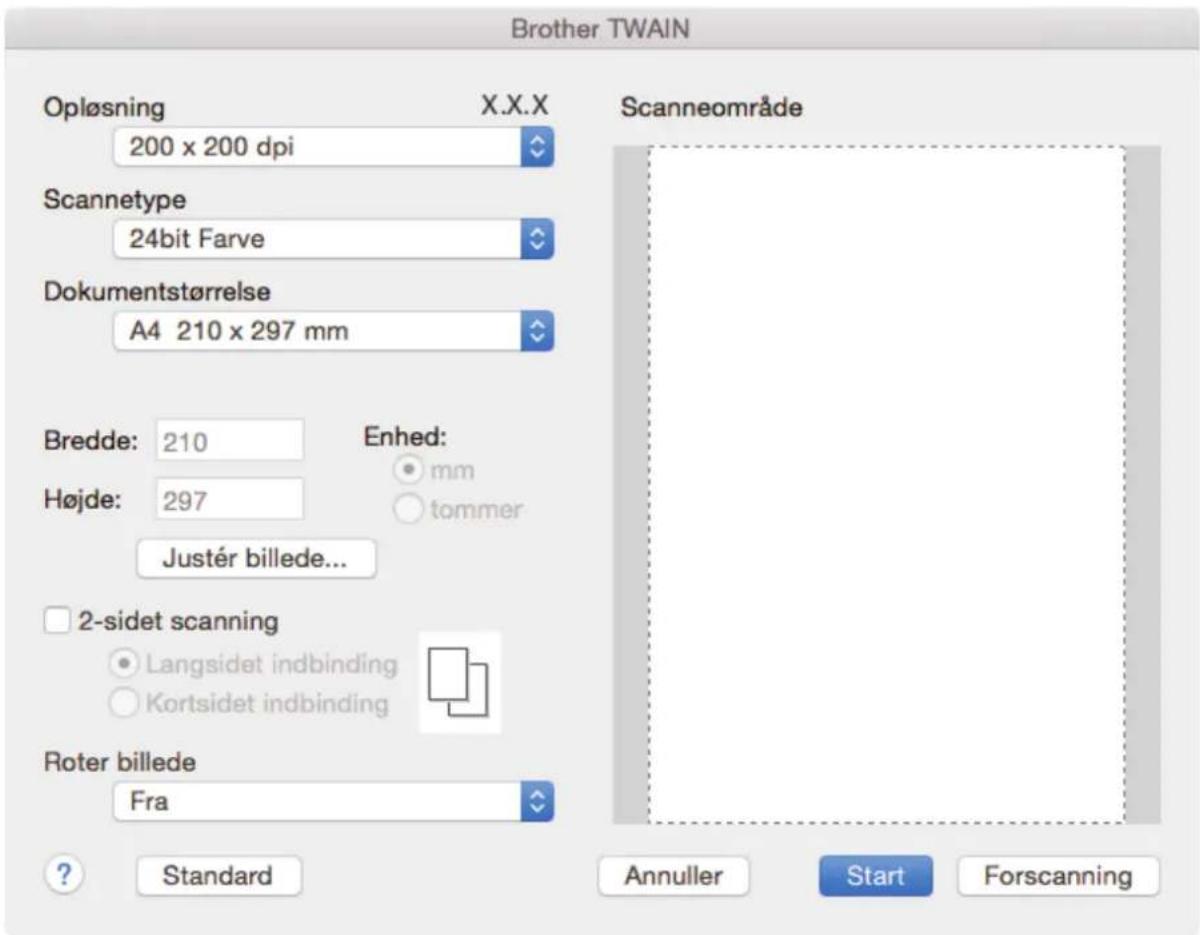Choose Kortsidet indbinding radio option
Viewport: 1200px width, 935px height.
click(126, 702)
